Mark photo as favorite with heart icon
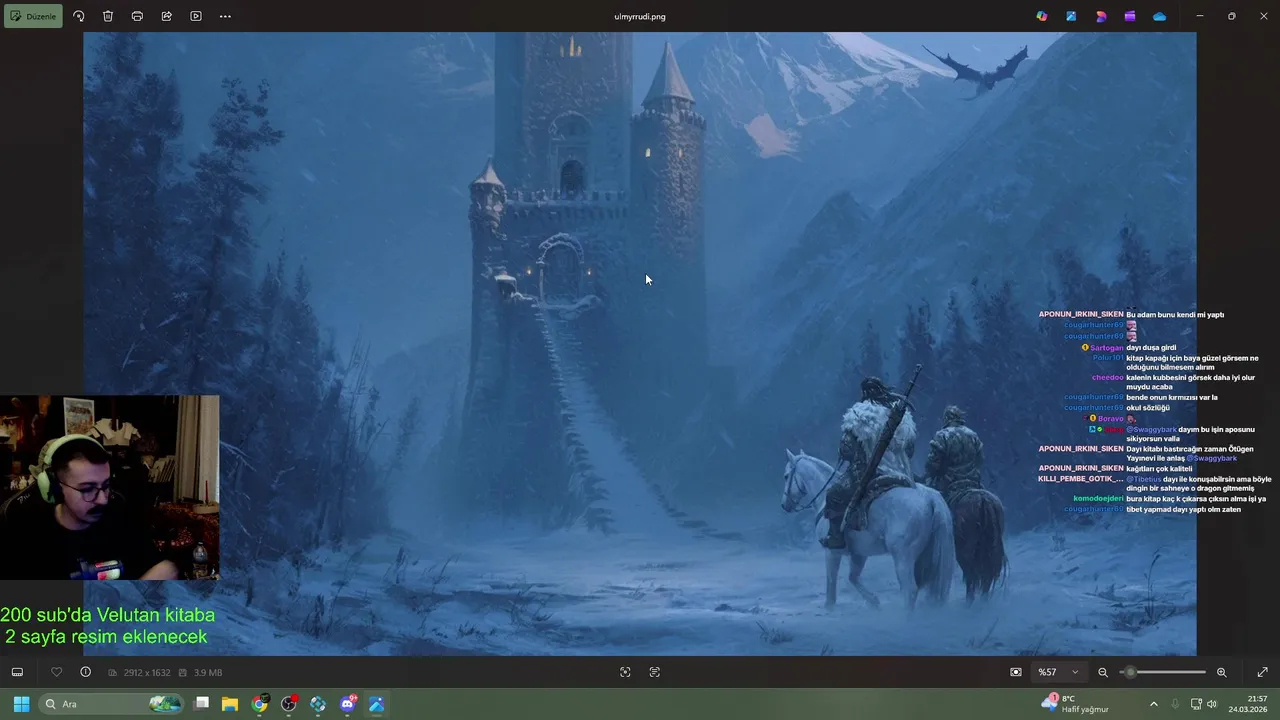1280x720 pixels. pos(56,672)
